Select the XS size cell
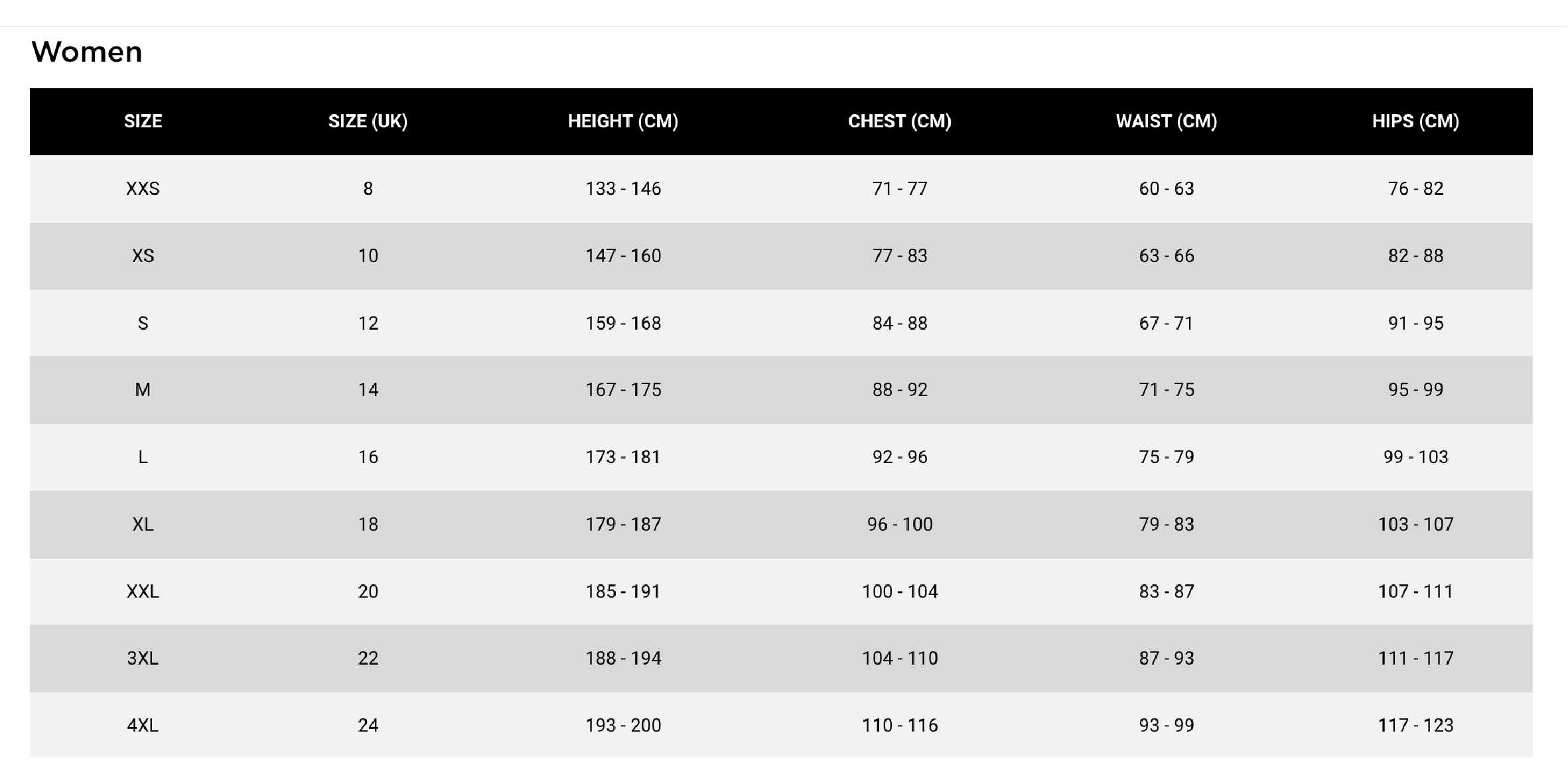This screenshot has height=784, width=1568. tap(143, 256)
